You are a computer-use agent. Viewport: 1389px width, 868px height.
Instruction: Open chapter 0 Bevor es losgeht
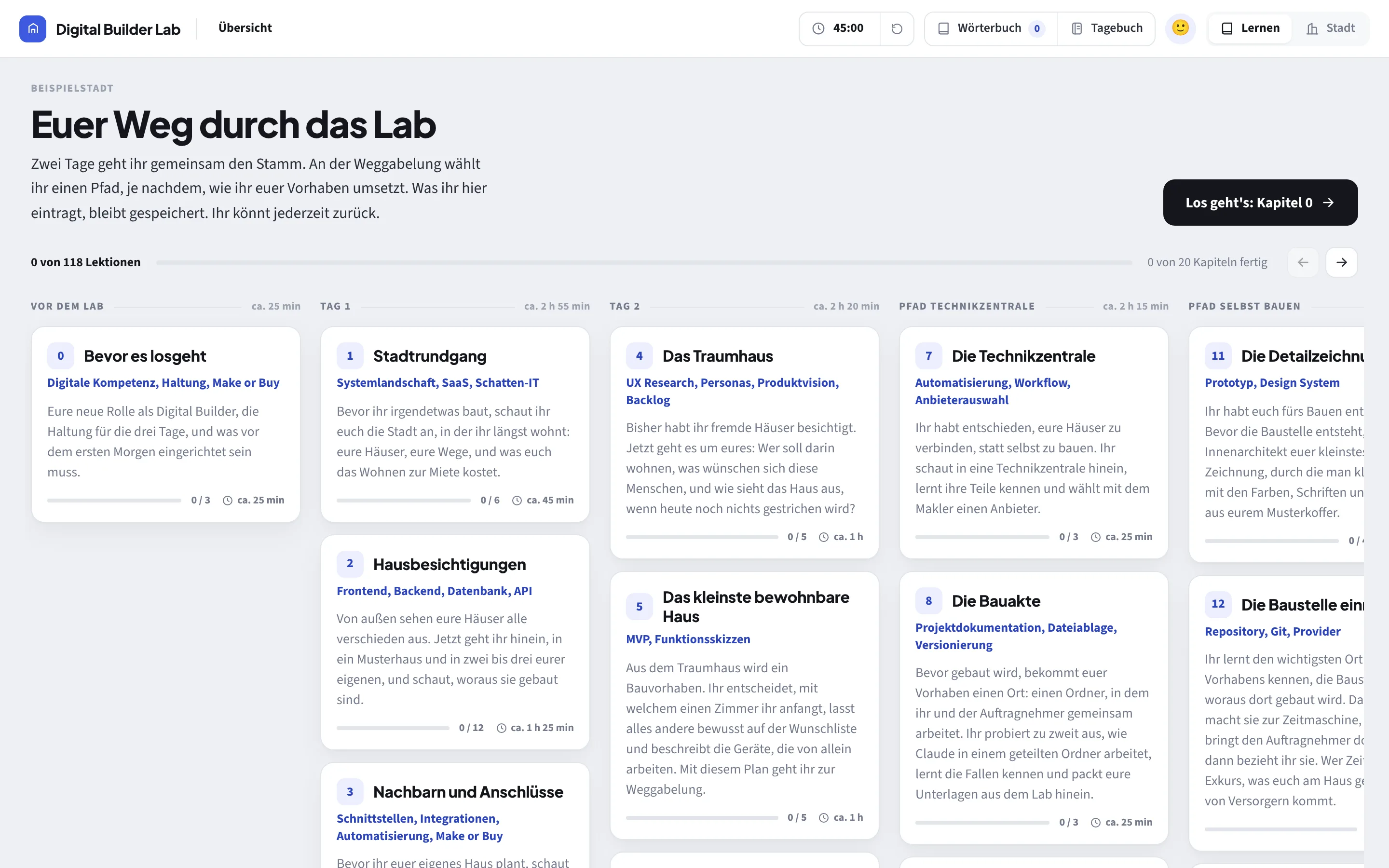pos(166,424)
